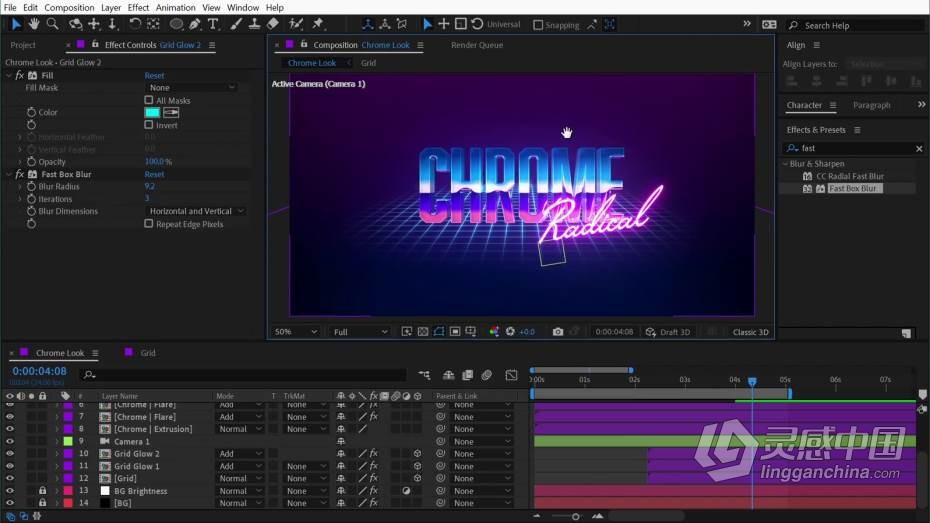Open the Fill Mask dropdown
Viewport: 930px width, 523px height.
[192, 88]
